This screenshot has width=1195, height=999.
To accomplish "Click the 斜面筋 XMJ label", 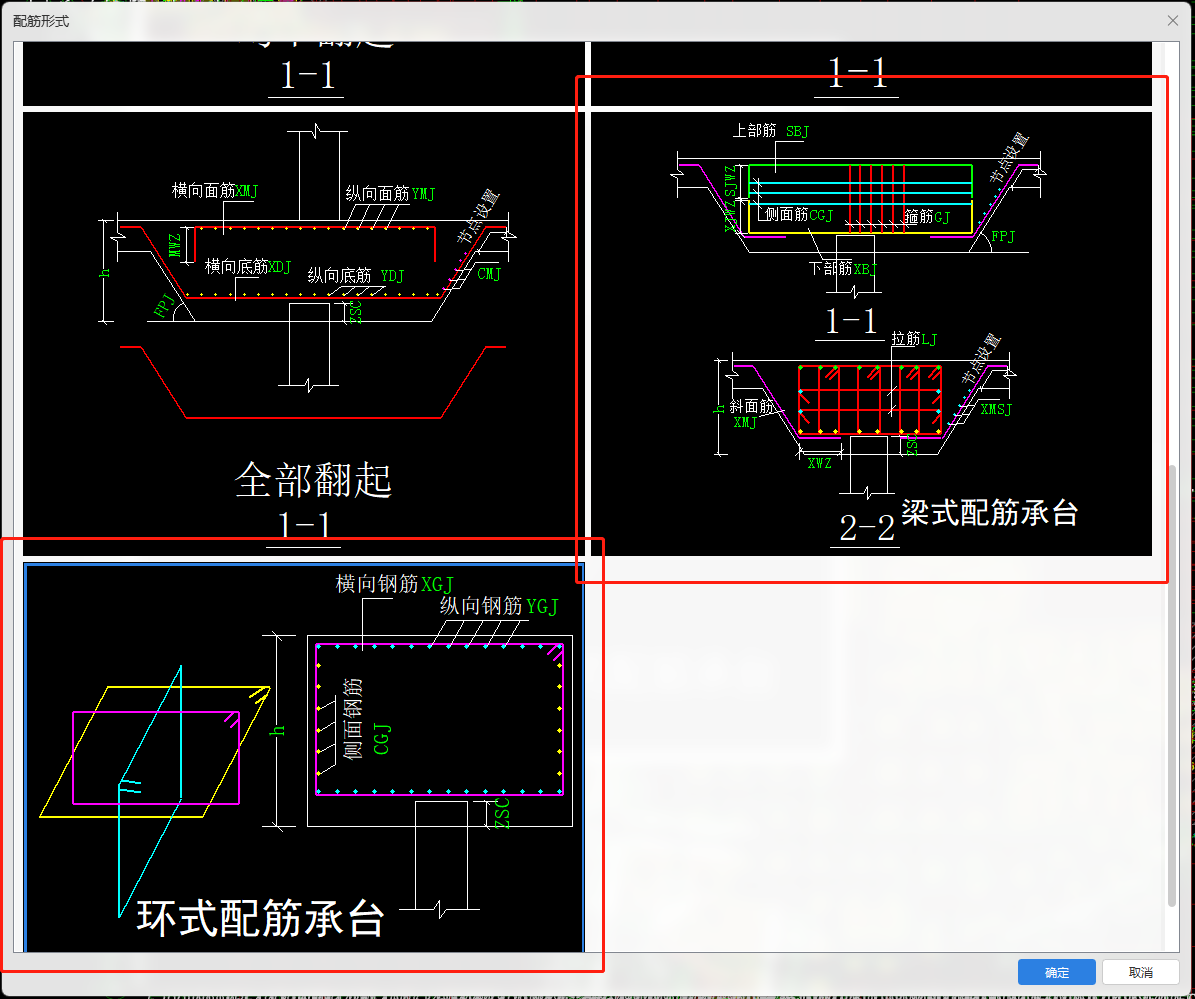I will pos(751,414).
